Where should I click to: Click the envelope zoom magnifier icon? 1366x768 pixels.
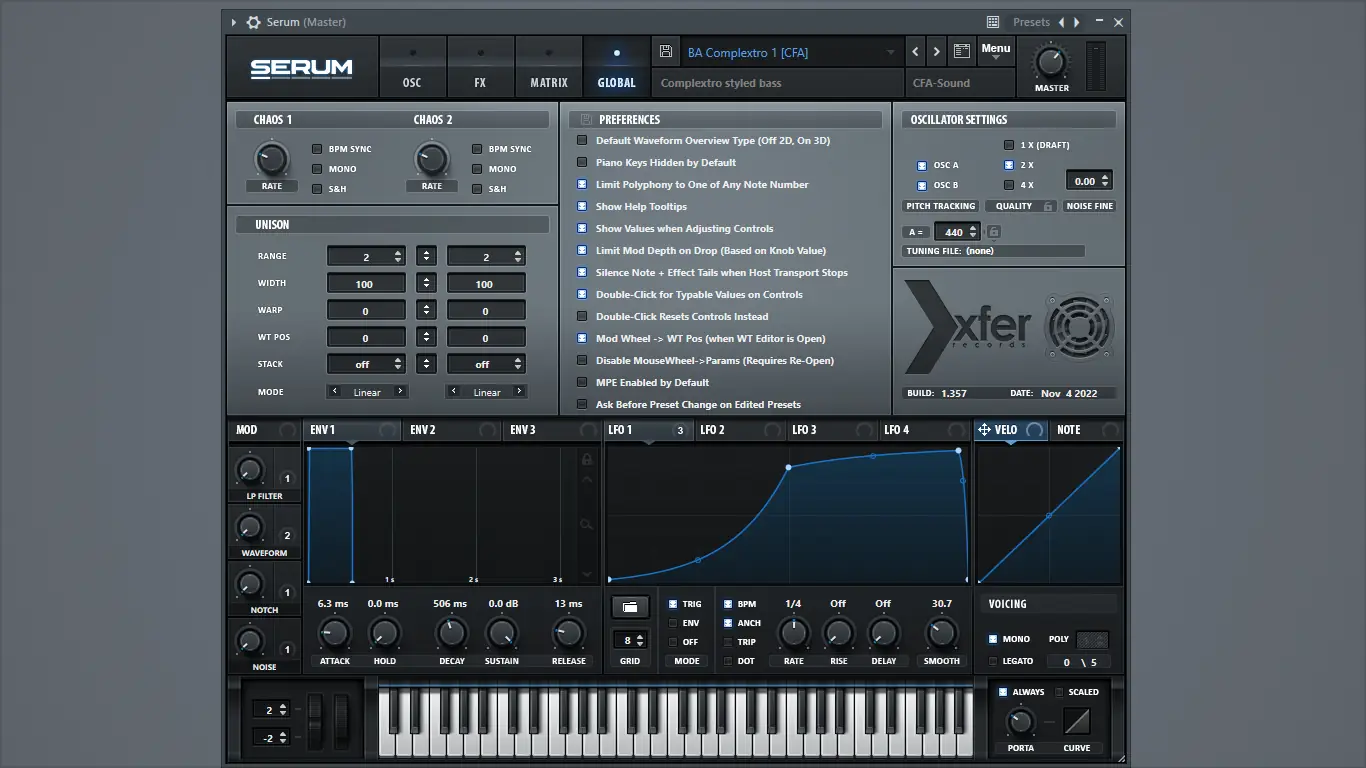[x=587, y=524]
